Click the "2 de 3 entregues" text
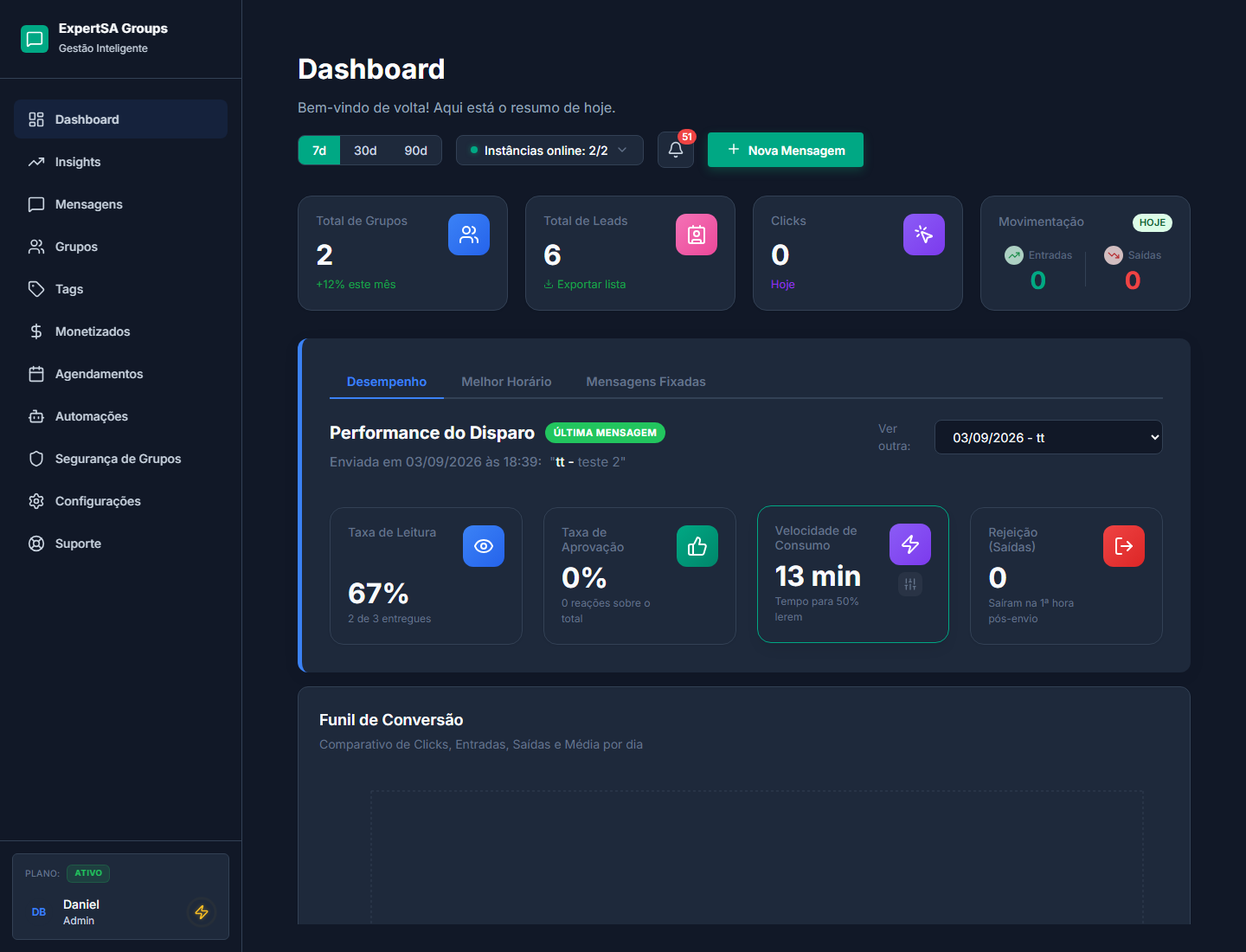Screen dimensions: 1246x952 [x=389, y=619]
